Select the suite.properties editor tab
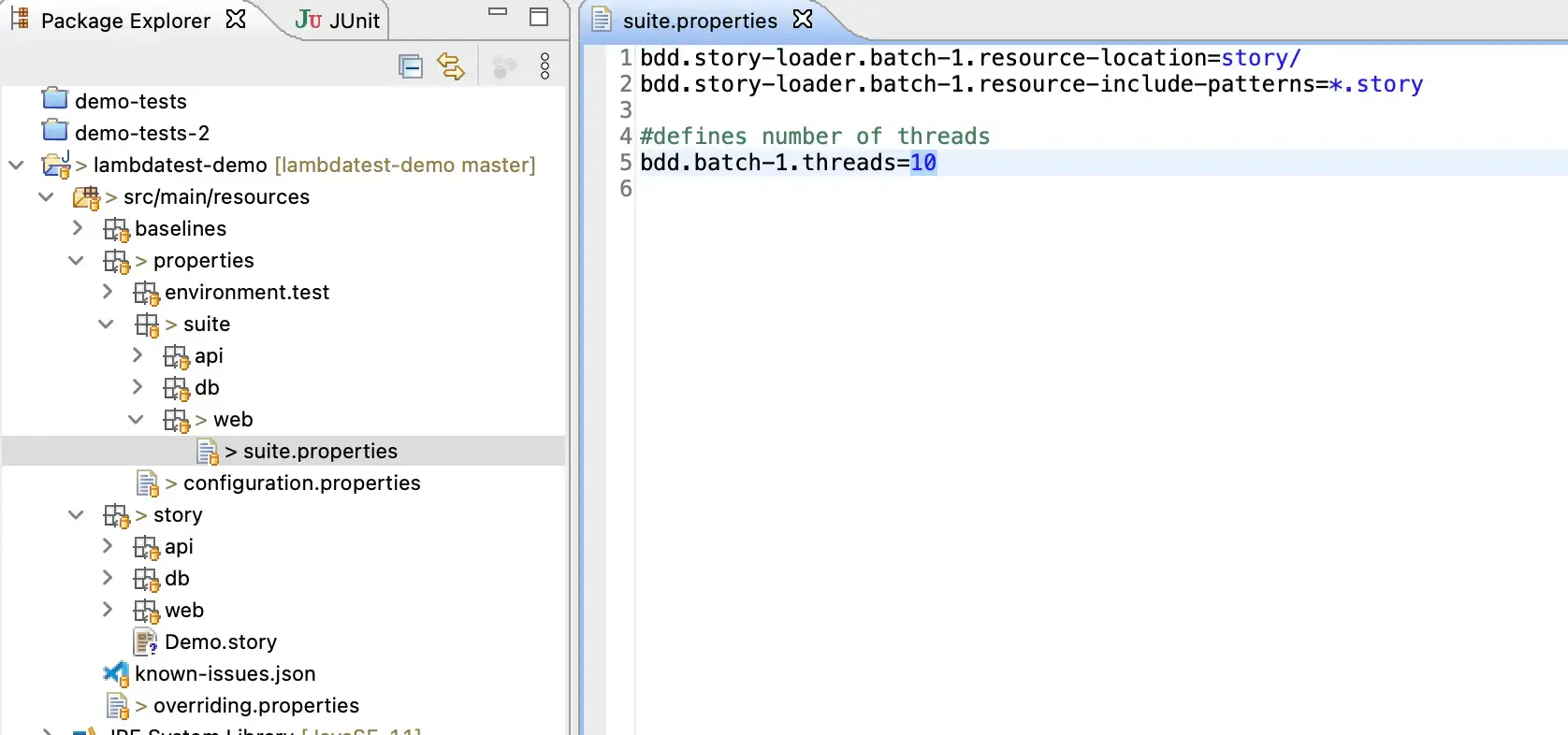 click(700, 21)
